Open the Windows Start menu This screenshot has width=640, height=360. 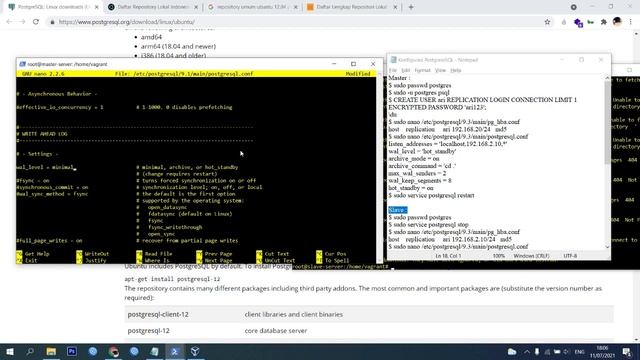point(10,351)
